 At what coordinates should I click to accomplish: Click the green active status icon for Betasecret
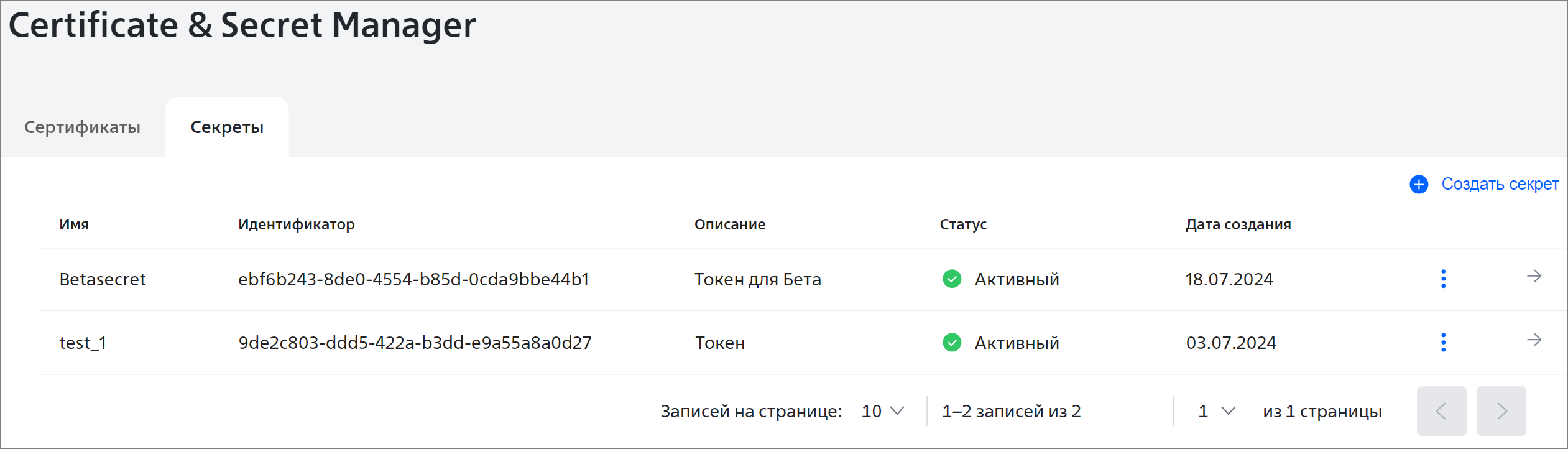pos(952,279)
